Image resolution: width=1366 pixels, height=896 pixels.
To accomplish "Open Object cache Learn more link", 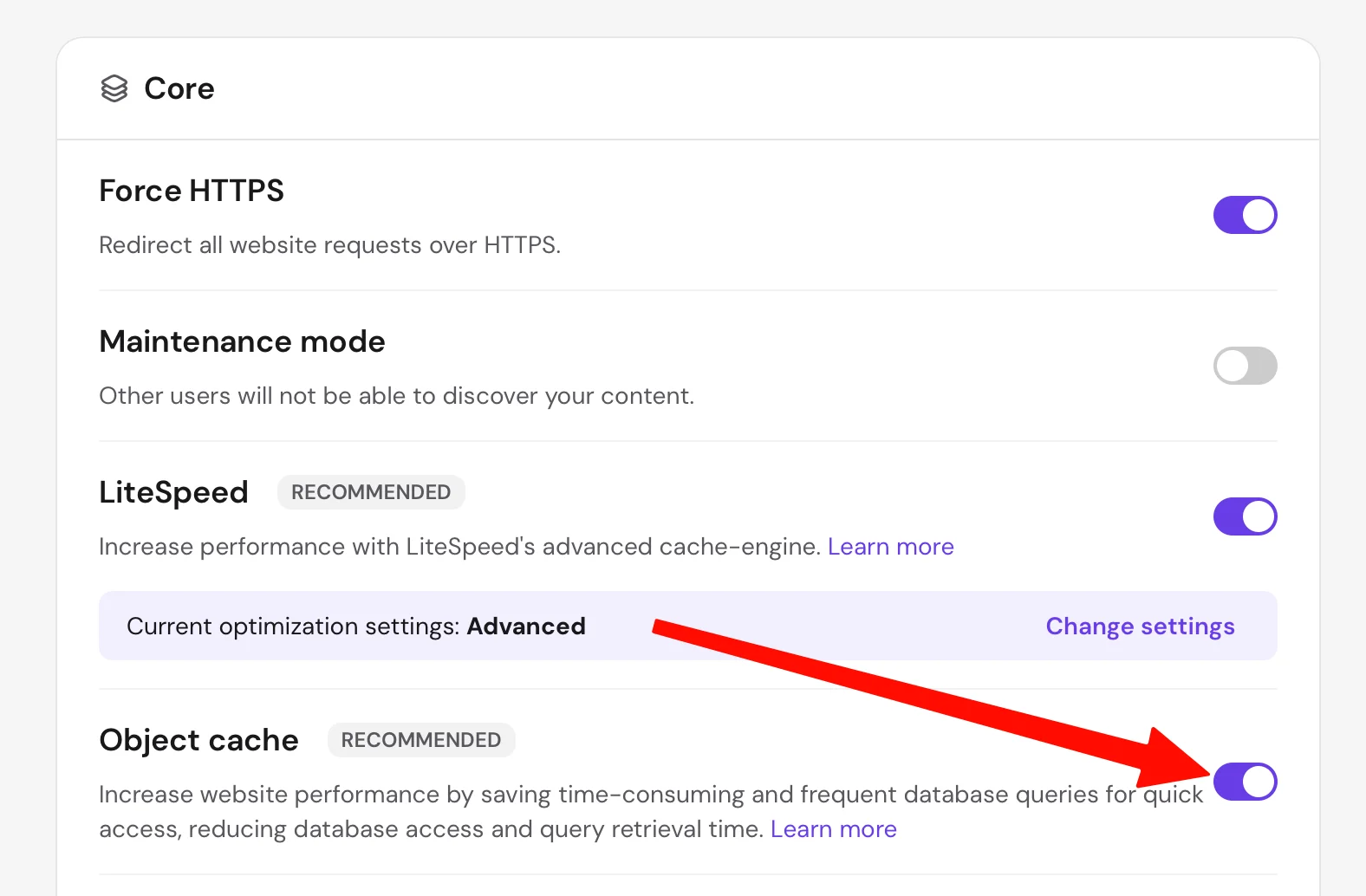I will tap(833, 829).
